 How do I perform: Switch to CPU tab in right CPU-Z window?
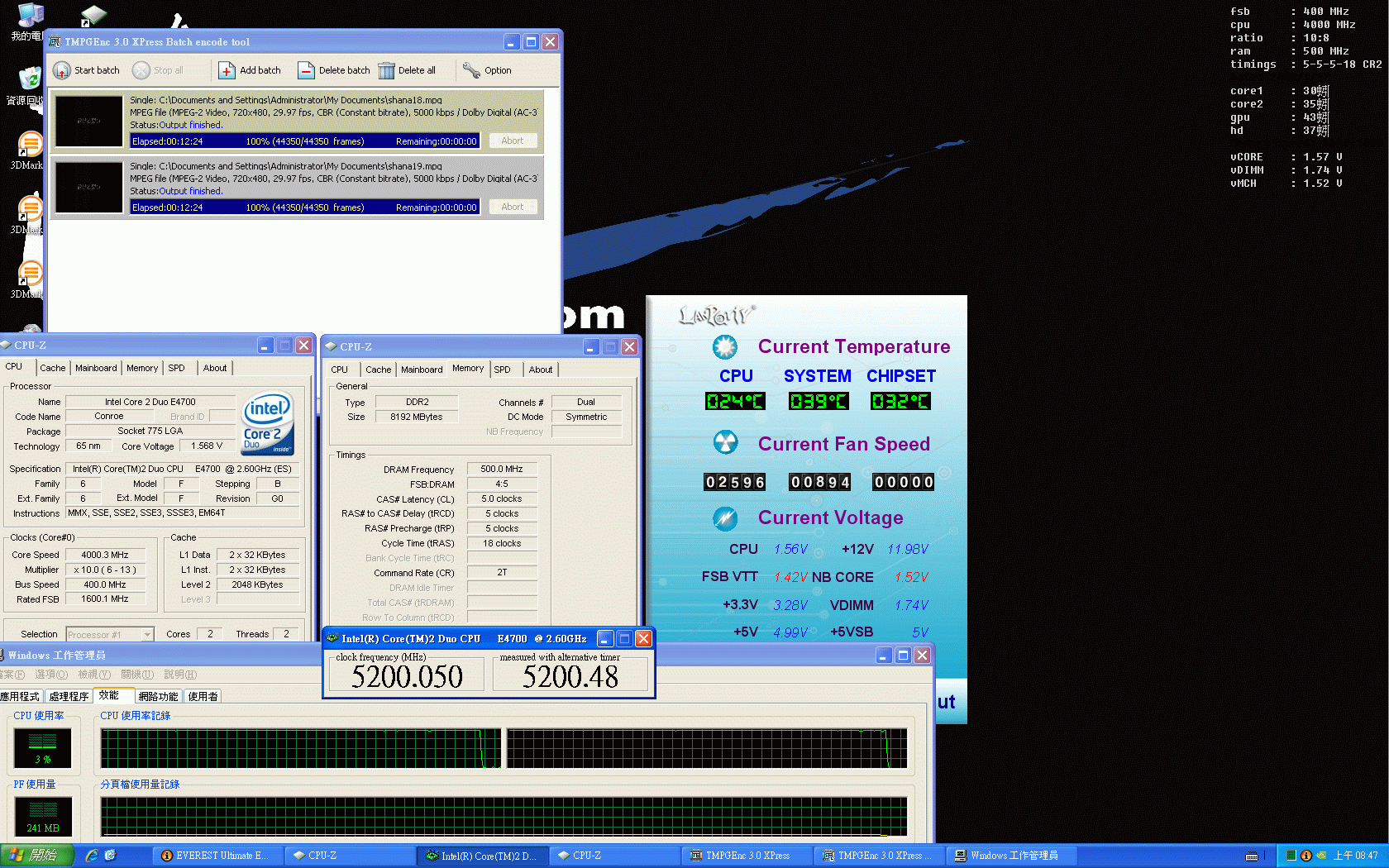coord(340,370)
